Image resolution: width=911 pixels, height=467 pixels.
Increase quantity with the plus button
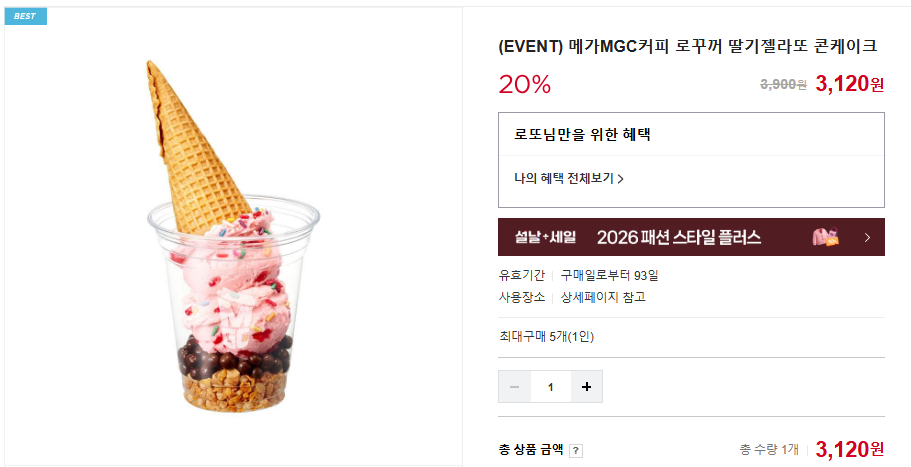pyautogui.click(x=586, y=387)
